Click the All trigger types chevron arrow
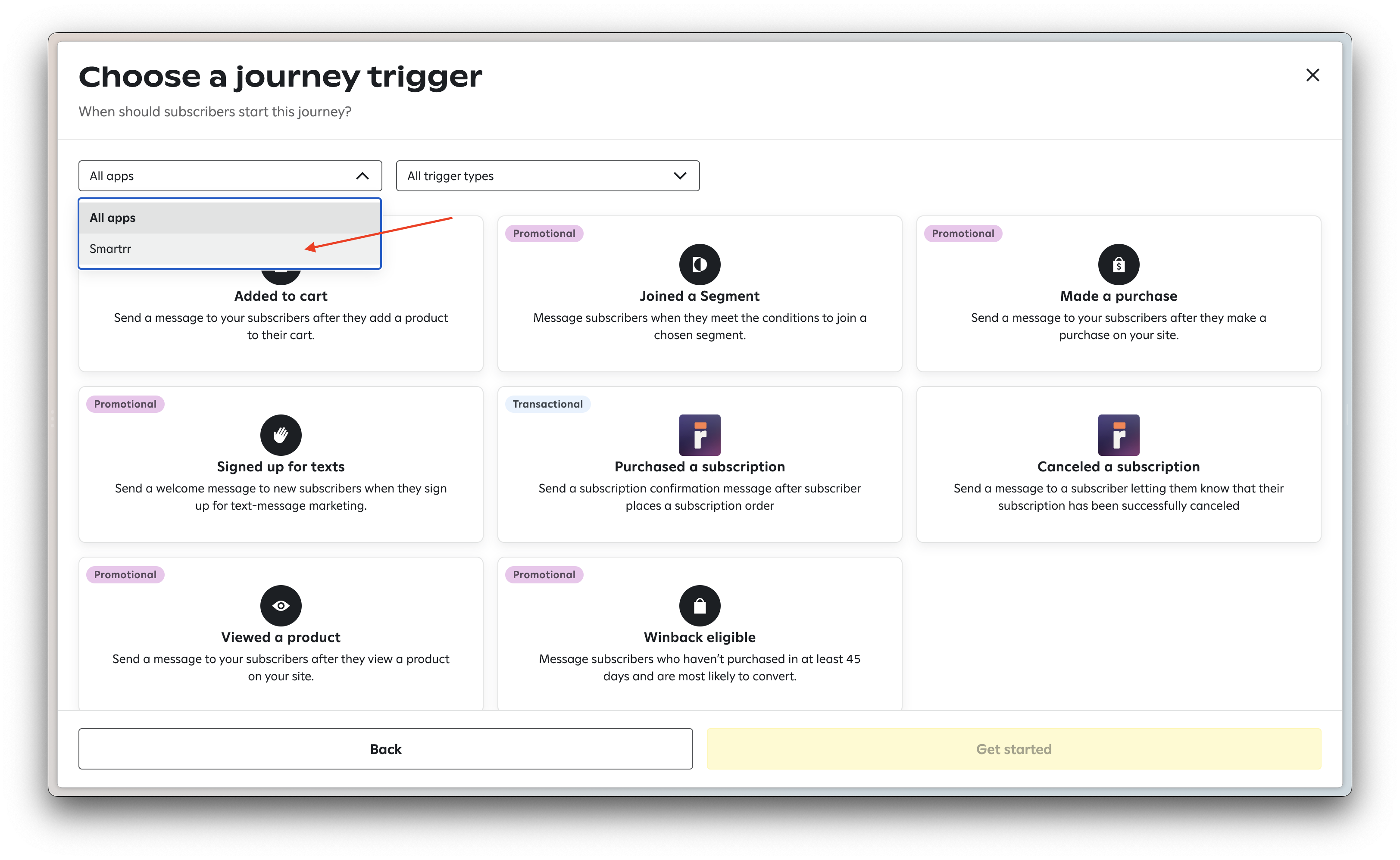 tap(680, 176)
